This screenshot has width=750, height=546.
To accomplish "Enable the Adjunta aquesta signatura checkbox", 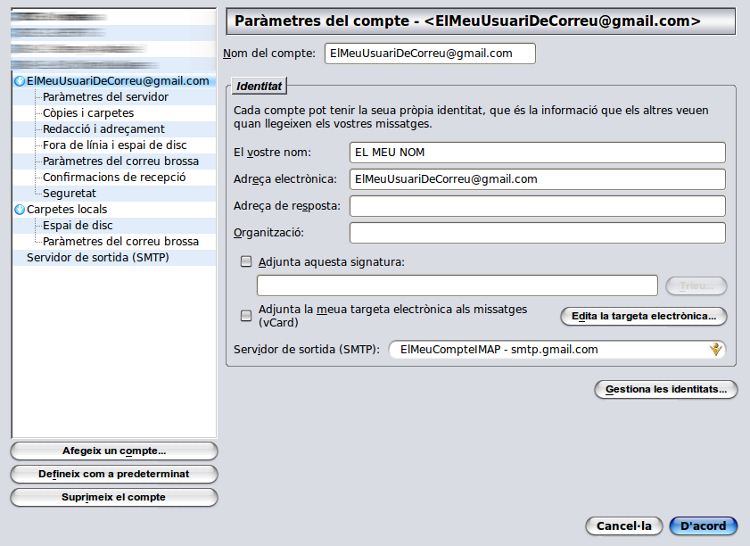I will click(x=246, y=262).
